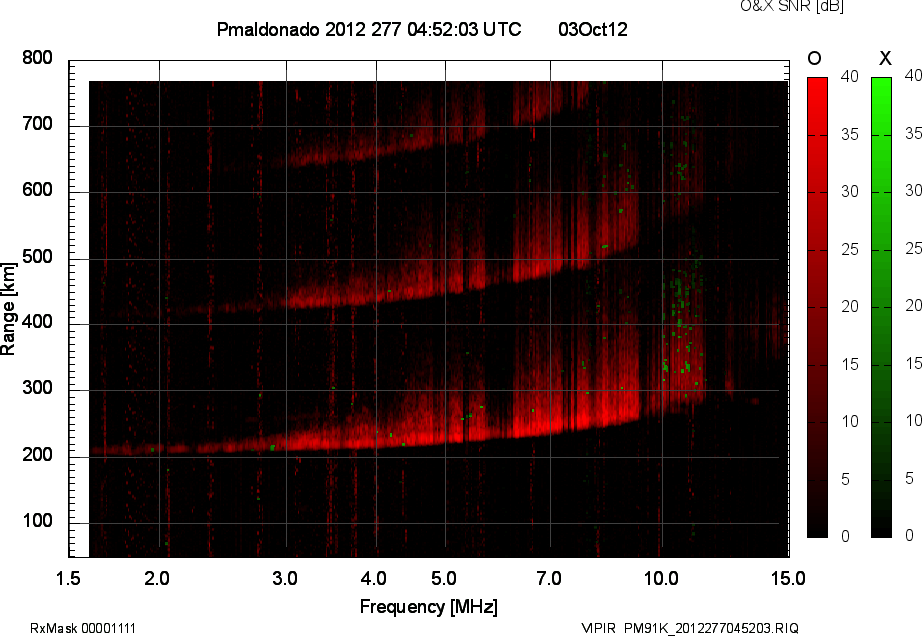Click the '4.0' frequency tick label
The height and width of the screenshot is (636, 922).
point(373,578)
